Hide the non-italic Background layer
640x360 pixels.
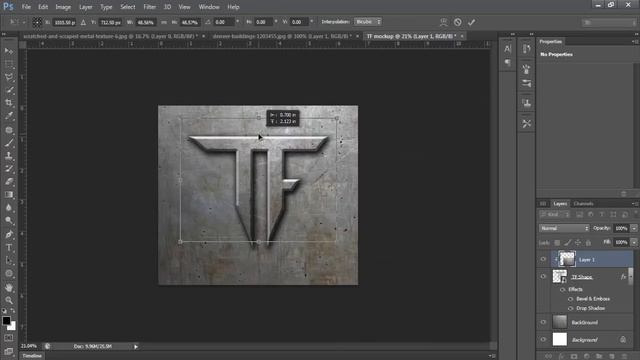click(543, 322)
